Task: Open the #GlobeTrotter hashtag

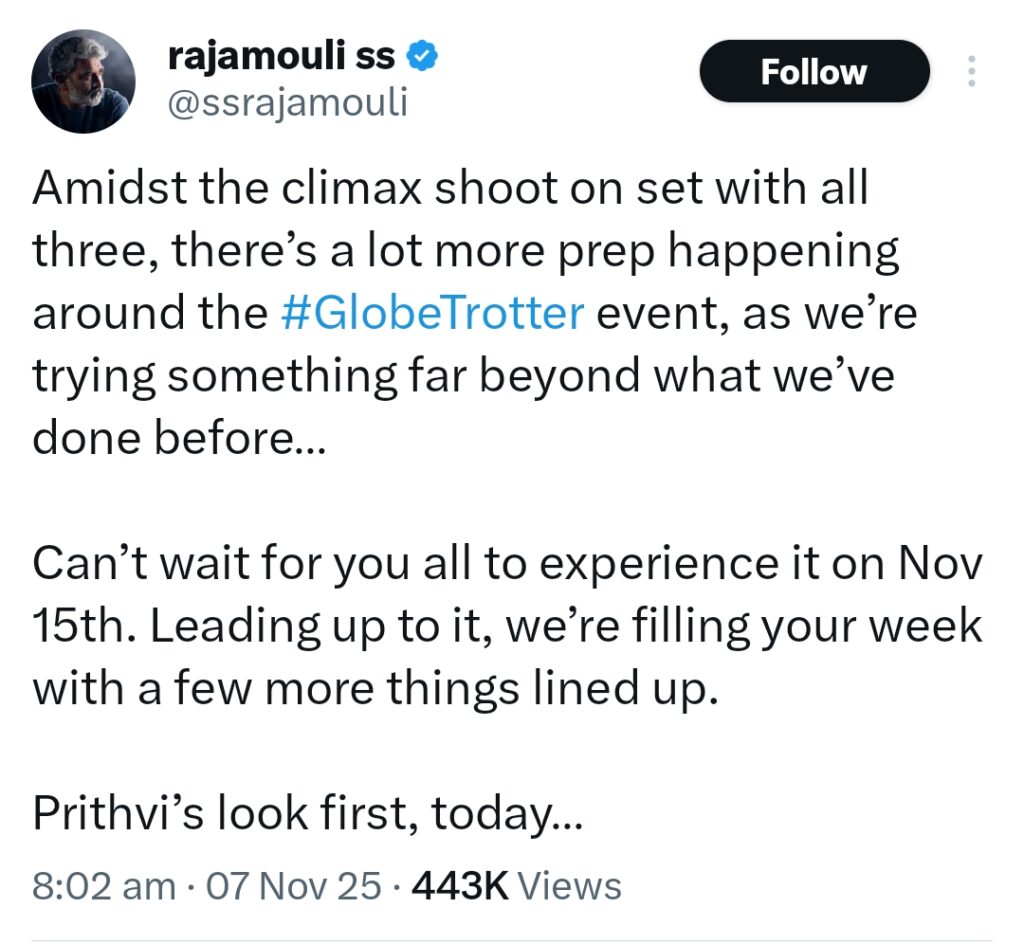Action: coord(432,313)
